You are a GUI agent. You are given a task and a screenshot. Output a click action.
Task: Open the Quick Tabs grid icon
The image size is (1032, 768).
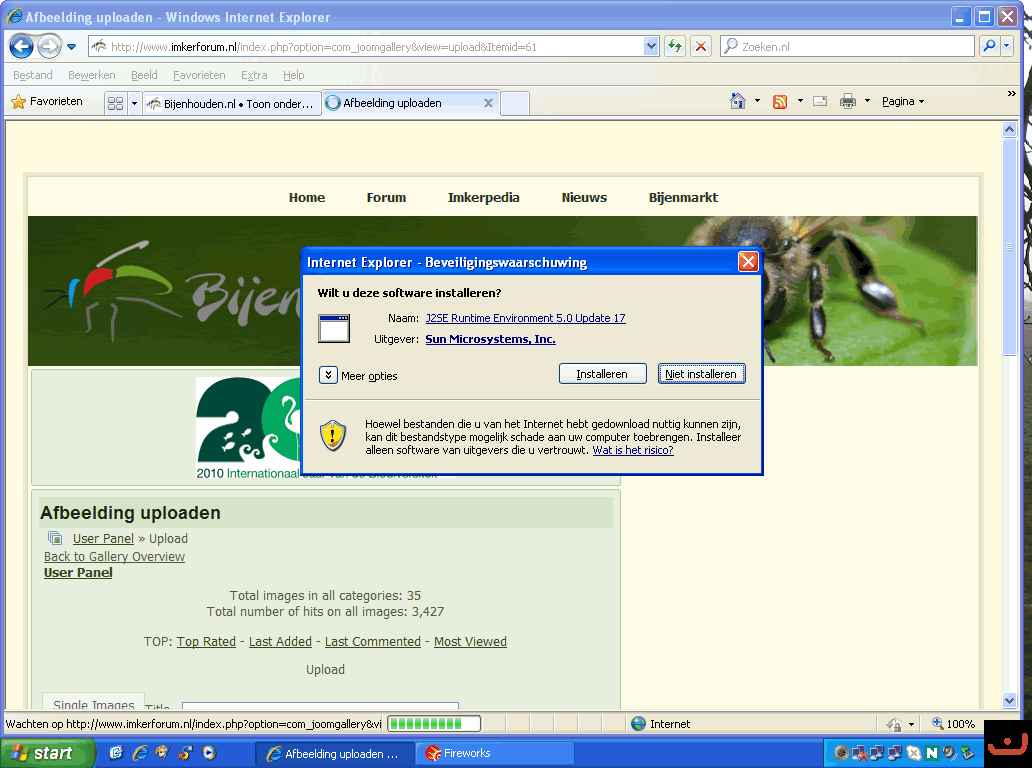(115, 103)
